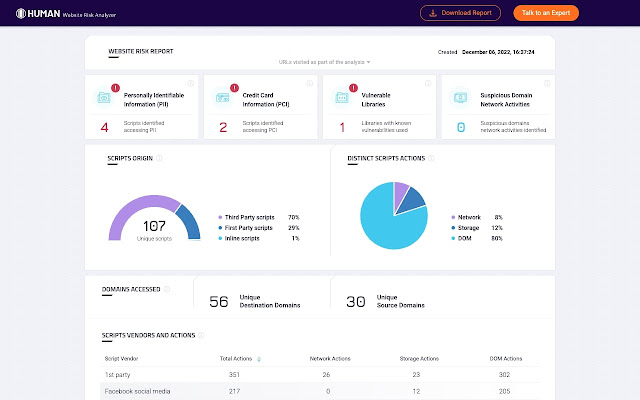Open info icon on PII card
Screen dimensions: 640x400
[x=191, y=83]
